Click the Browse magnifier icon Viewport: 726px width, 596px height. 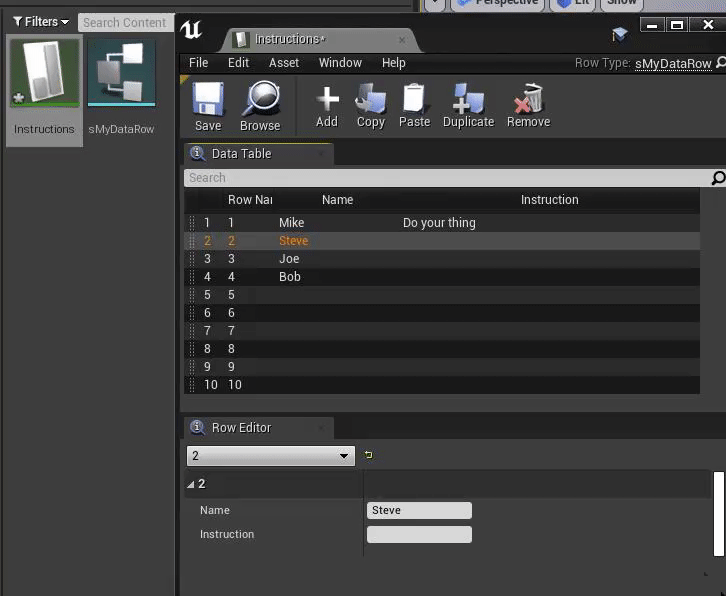[x=261, y=98]
